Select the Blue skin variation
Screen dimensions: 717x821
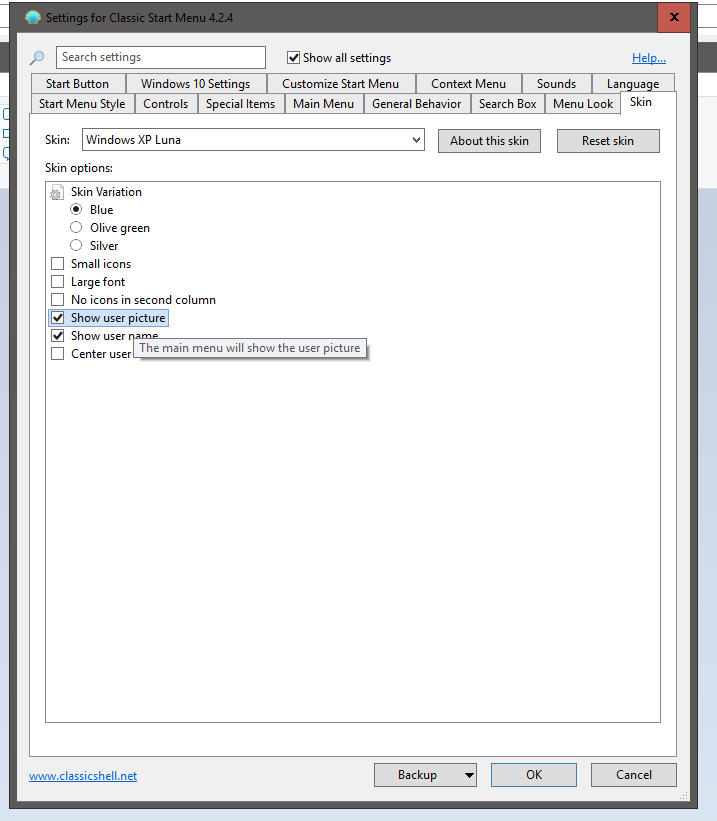pyautogui.click(x=76, y=209)
